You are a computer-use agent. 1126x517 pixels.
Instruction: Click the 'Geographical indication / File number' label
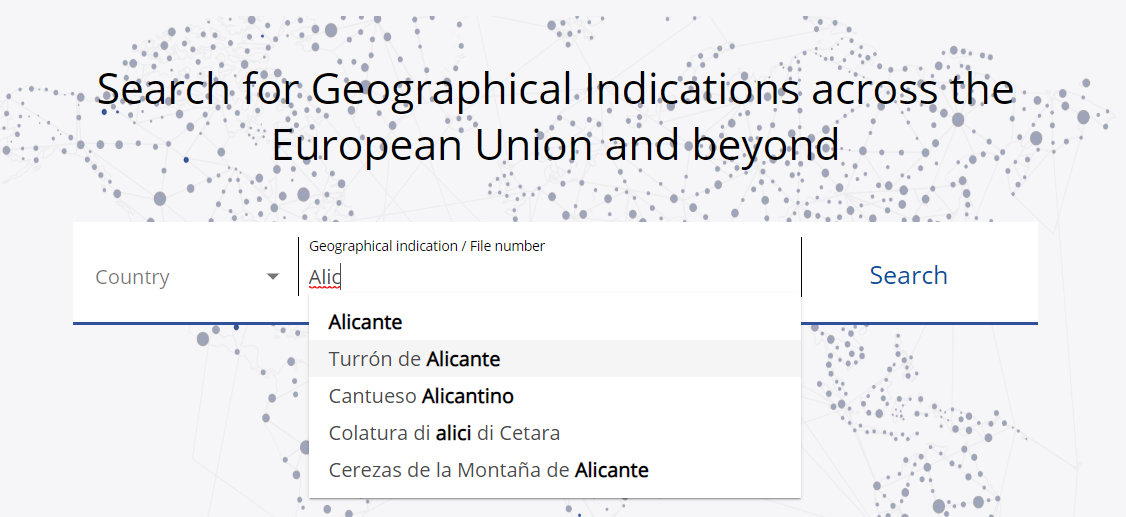(x=427, y=246)
